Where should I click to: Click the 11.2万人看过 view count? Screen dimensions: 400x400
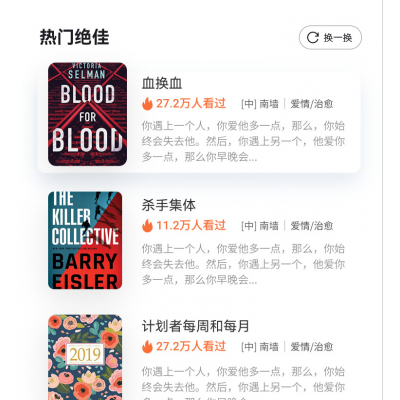[191, 225]
